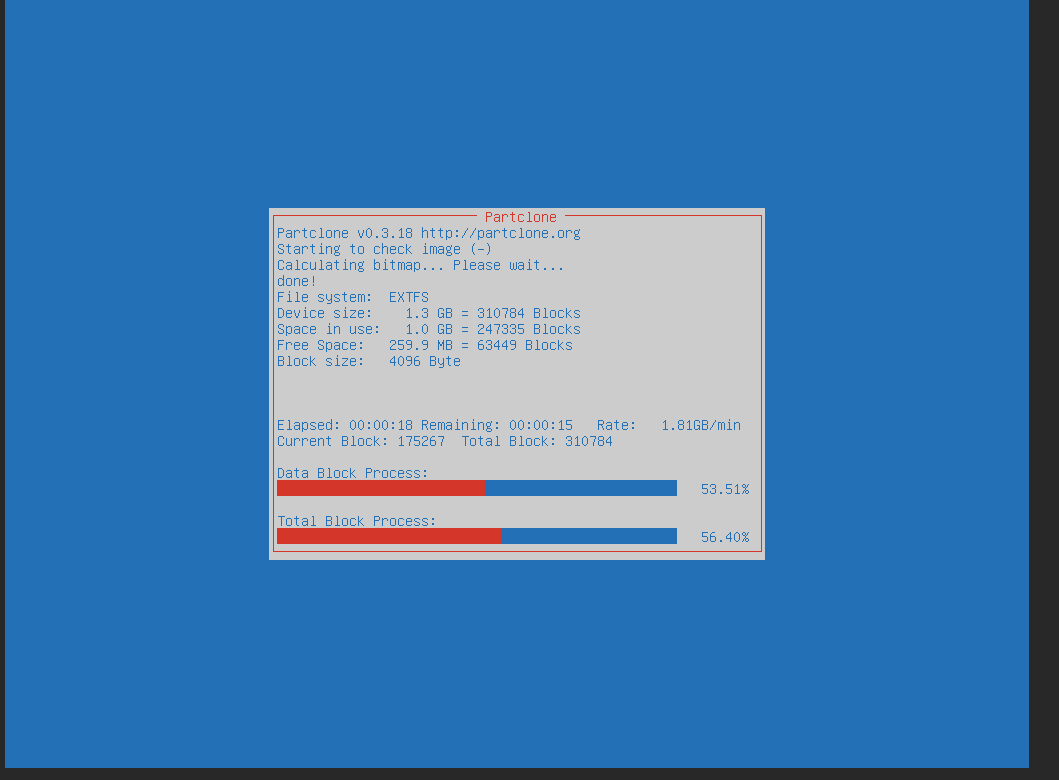
Task: Click the 'done!' status line
Action: pos(296,281)
